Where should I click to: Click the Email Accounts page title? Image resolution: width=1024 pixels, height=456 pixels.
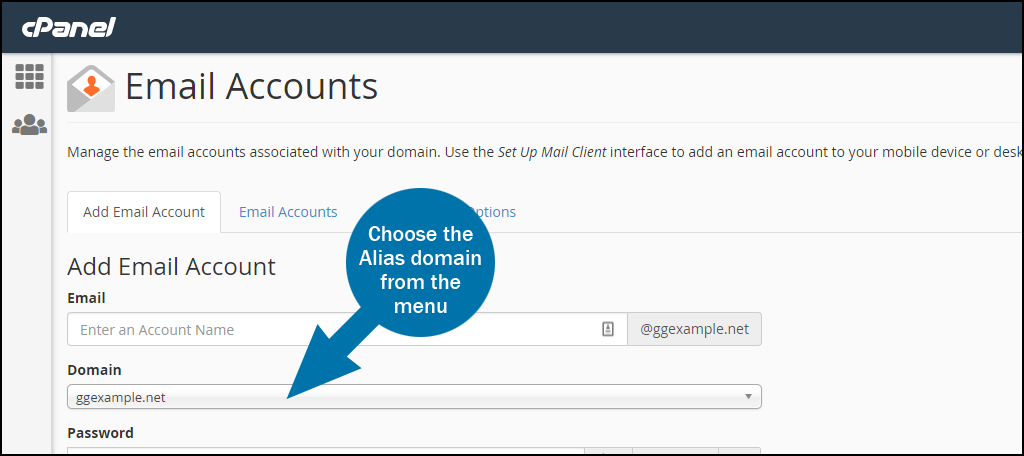click(x=251, y=86)
